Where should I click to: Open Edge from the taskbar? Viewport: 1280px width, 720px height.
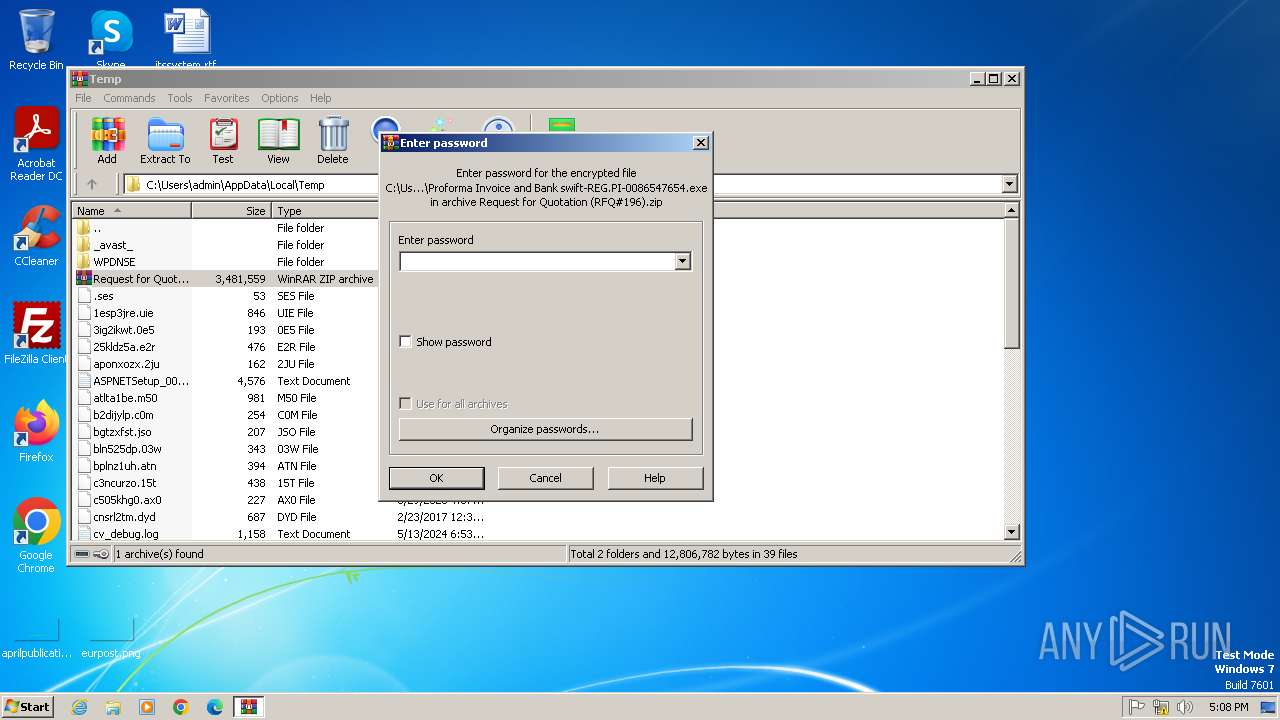pos(215,707)
